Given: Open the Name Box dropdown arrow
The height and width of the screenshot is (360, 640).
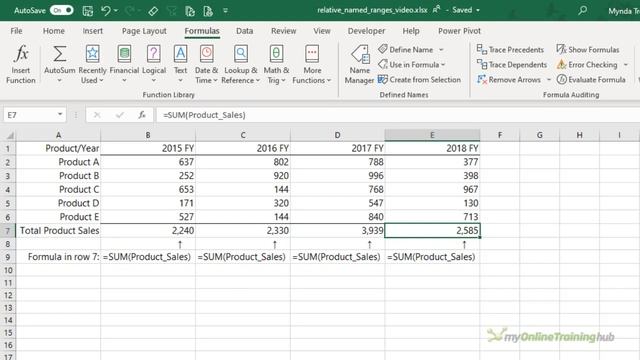Looking at the screenshot, I should pyautogui.click(x=60, y=115).
